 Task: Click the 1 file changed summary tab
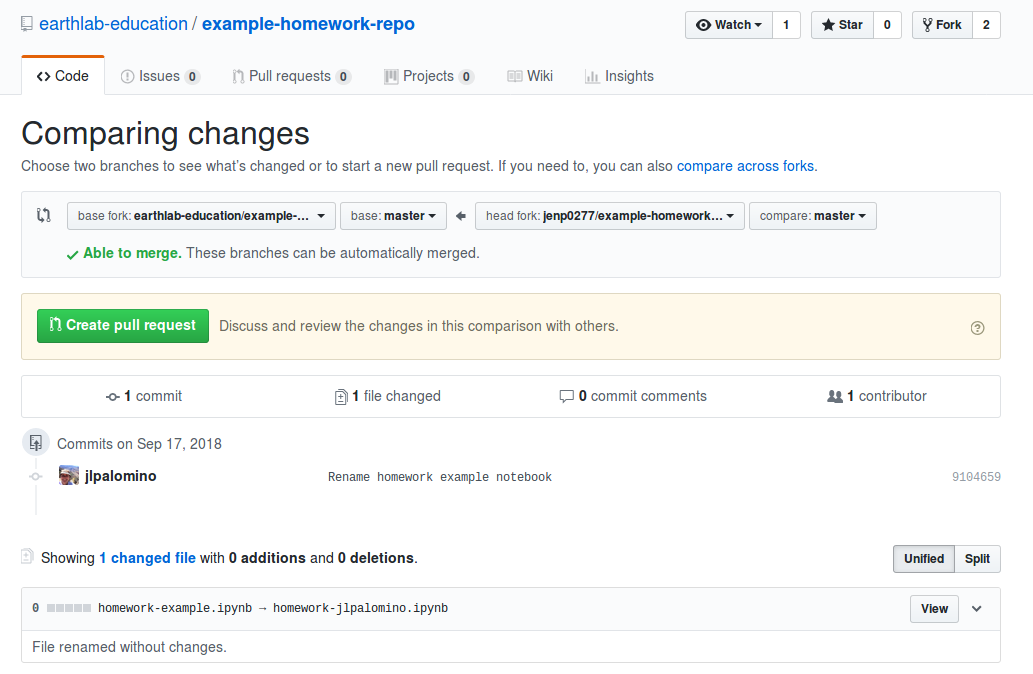click(x=388, y=397)
